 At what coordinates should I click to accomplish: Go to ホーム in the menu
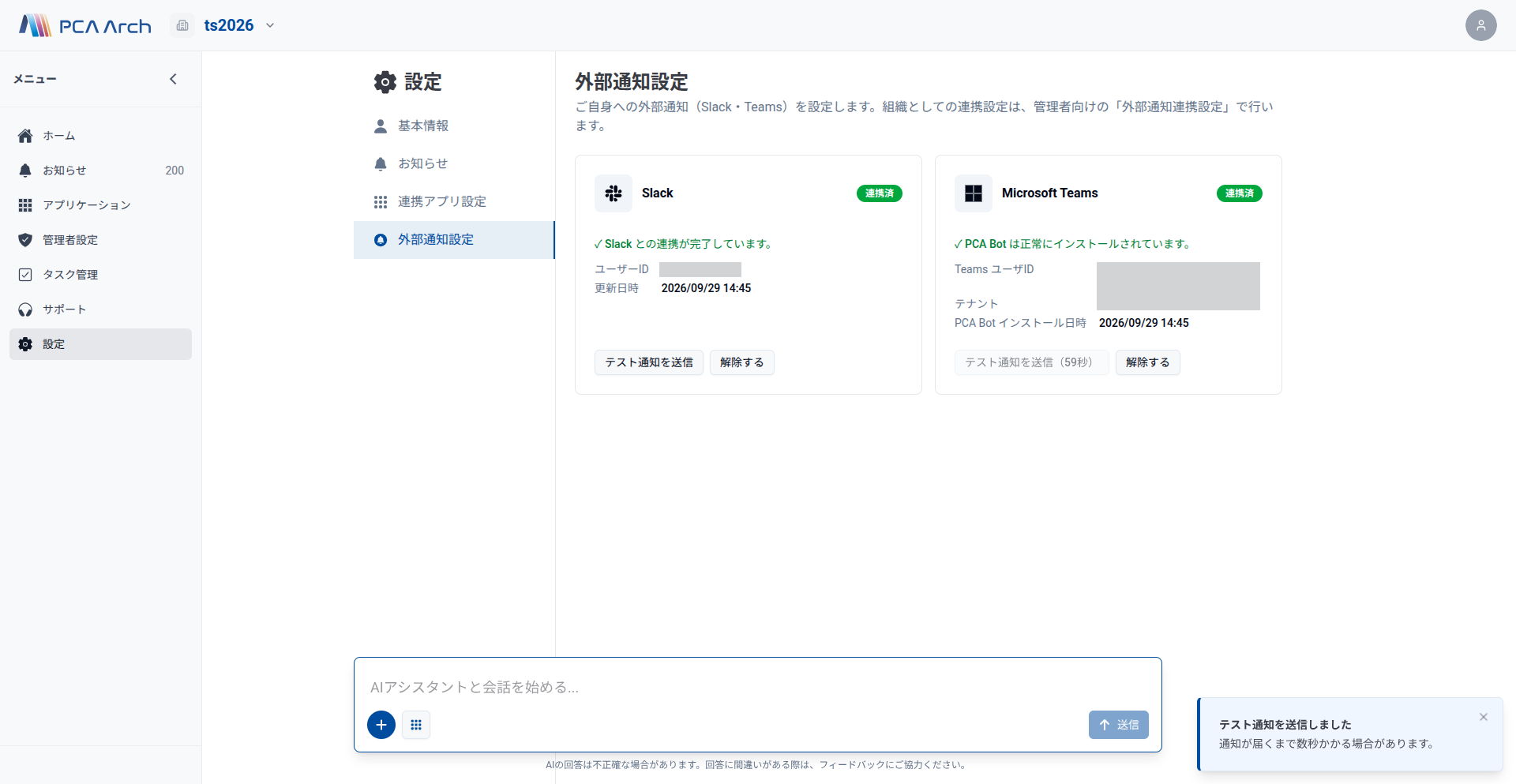coord(100,136)
